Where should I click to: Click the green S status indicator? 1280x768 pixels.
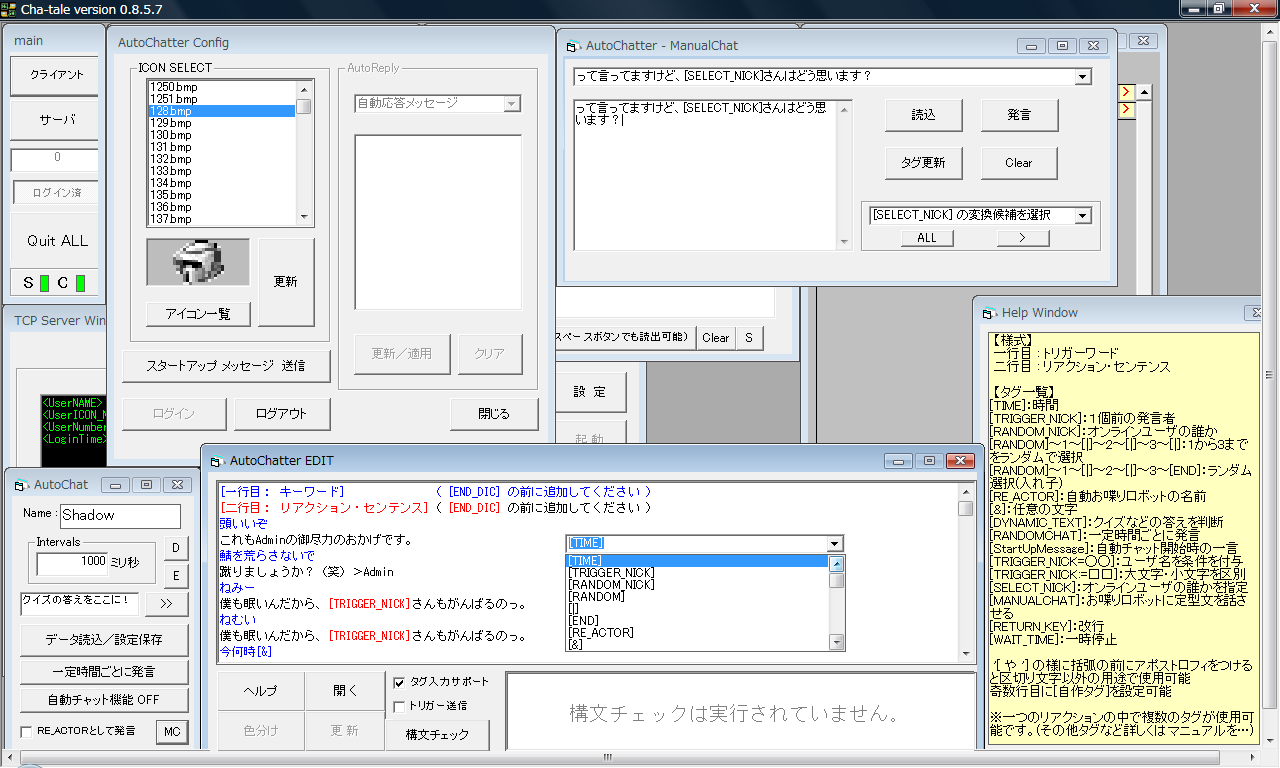[44, 283]
